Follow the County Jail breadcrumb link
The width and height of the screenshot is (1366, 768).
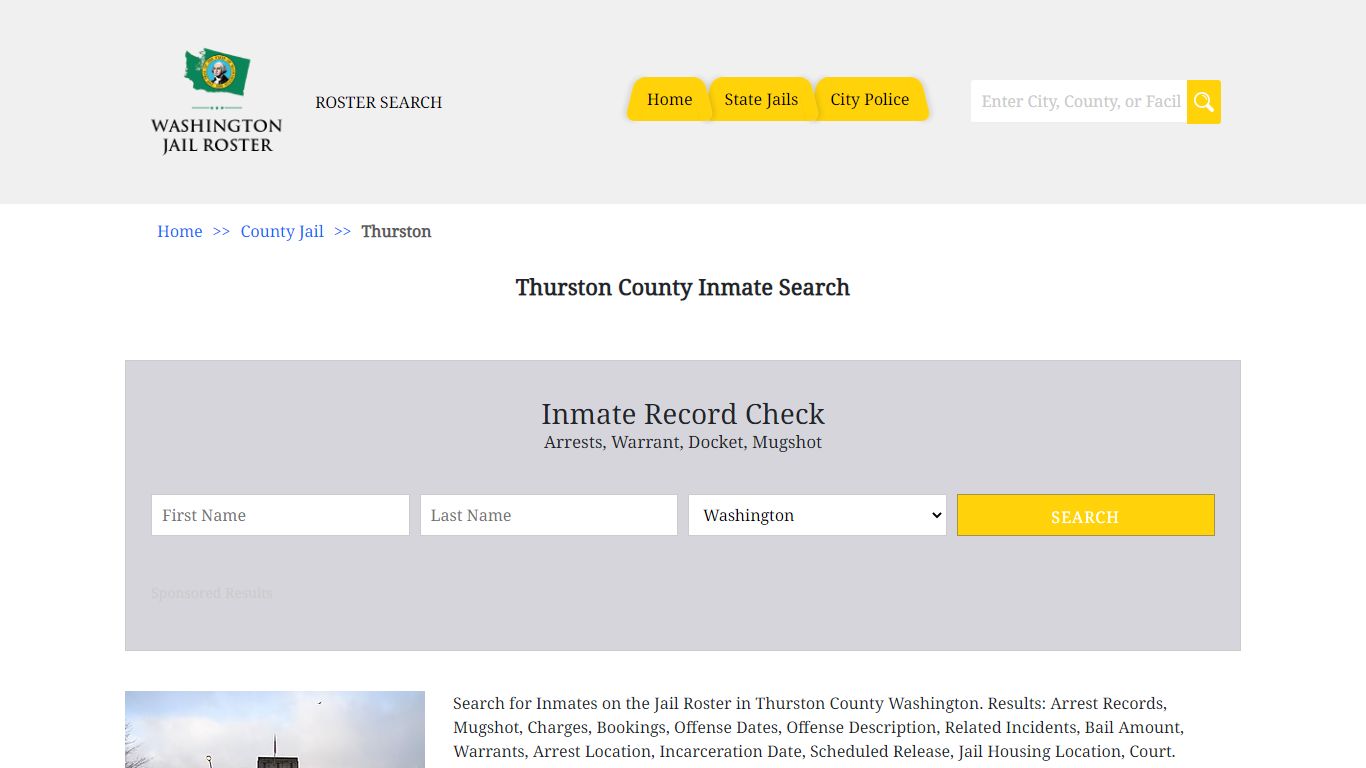coord(282,232)
